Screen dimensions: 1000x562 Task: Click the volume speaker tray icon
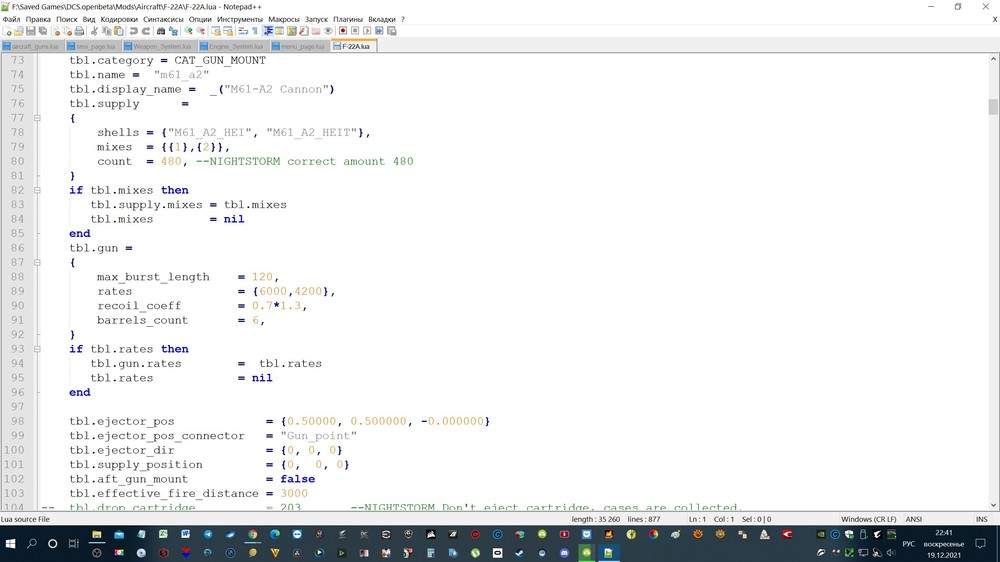pyautogui.click(x=891, y=553)
